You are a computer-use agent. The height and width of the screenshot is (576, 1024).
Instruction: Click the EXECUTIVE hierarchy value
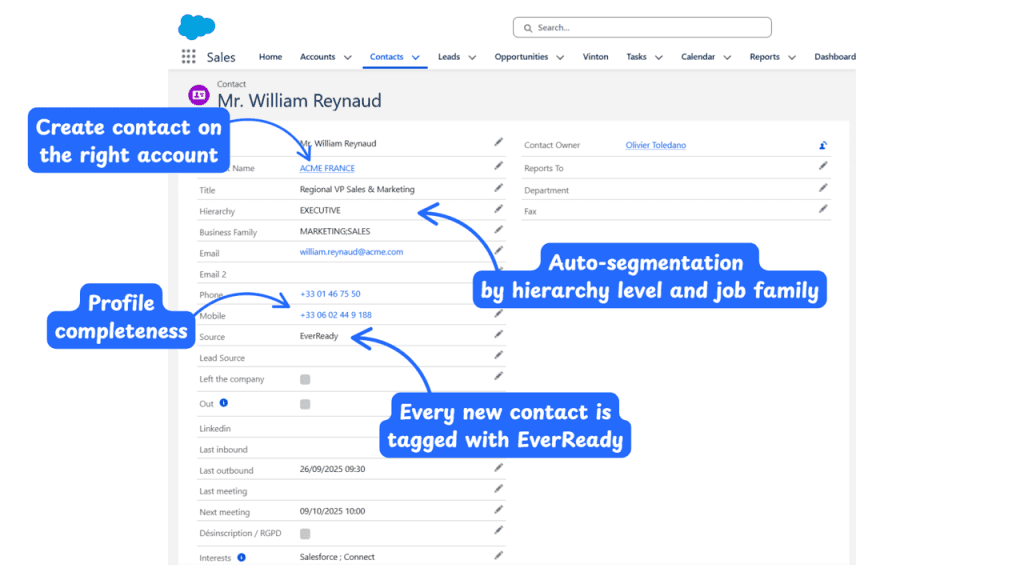click(320, 210)
